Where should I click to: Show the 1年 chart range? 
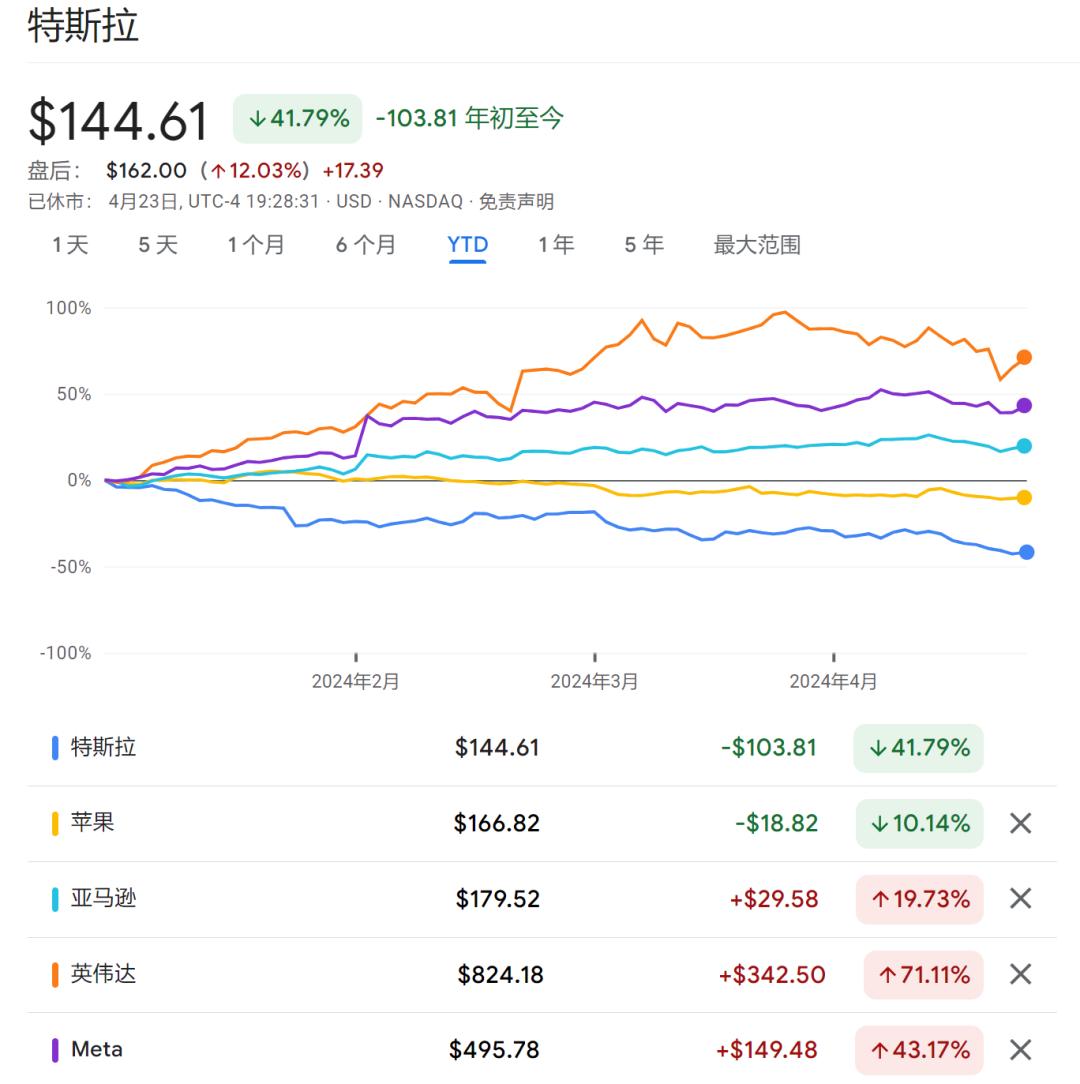tap(557, 245)
